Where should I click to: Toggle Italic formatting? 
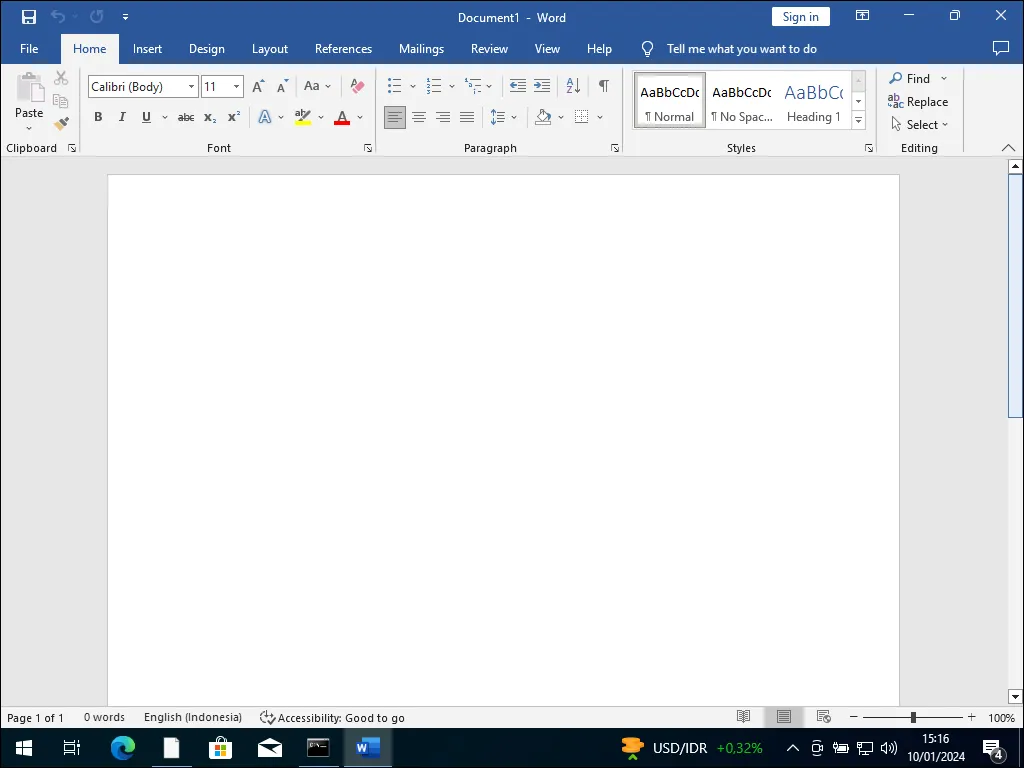point(122,118)
